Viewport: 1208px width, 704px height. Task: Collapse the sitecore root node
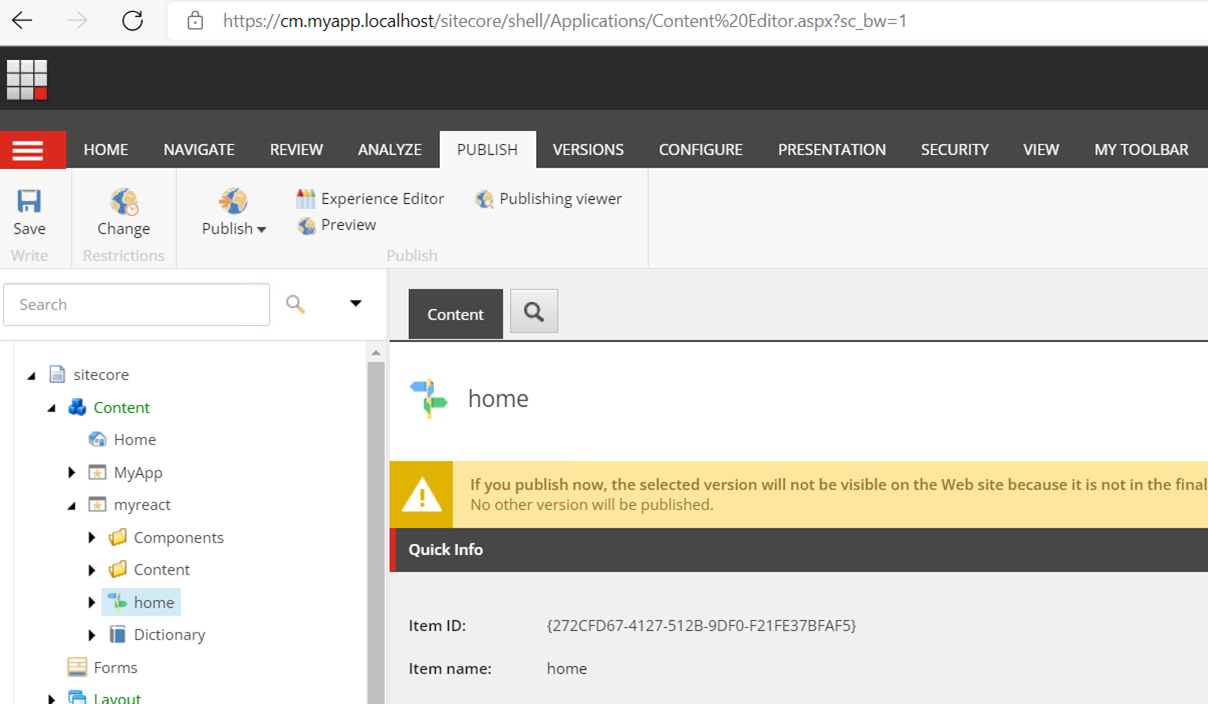[x=31, y=375]
